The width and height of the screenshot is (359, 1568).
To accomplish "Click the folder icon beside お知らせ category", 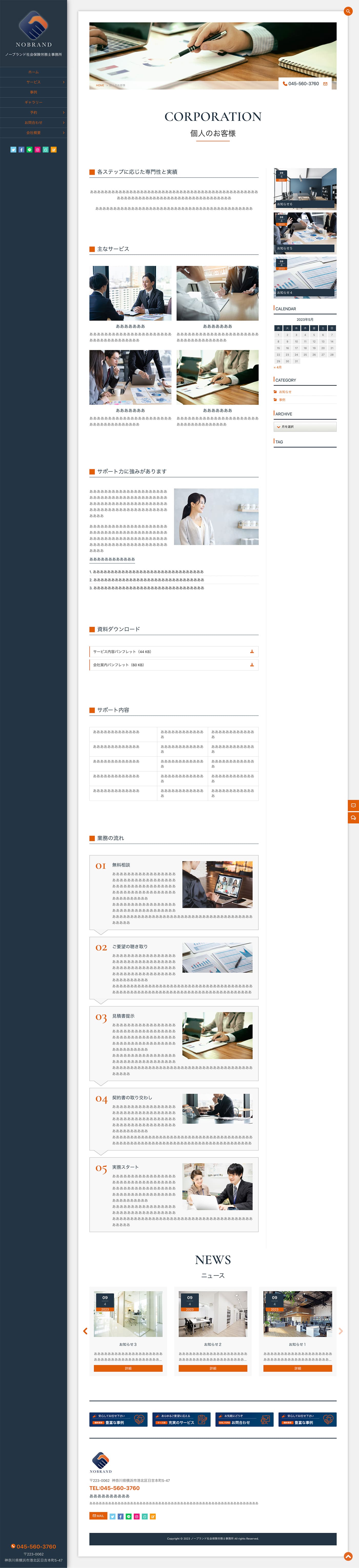I will [x=275, y=392].
